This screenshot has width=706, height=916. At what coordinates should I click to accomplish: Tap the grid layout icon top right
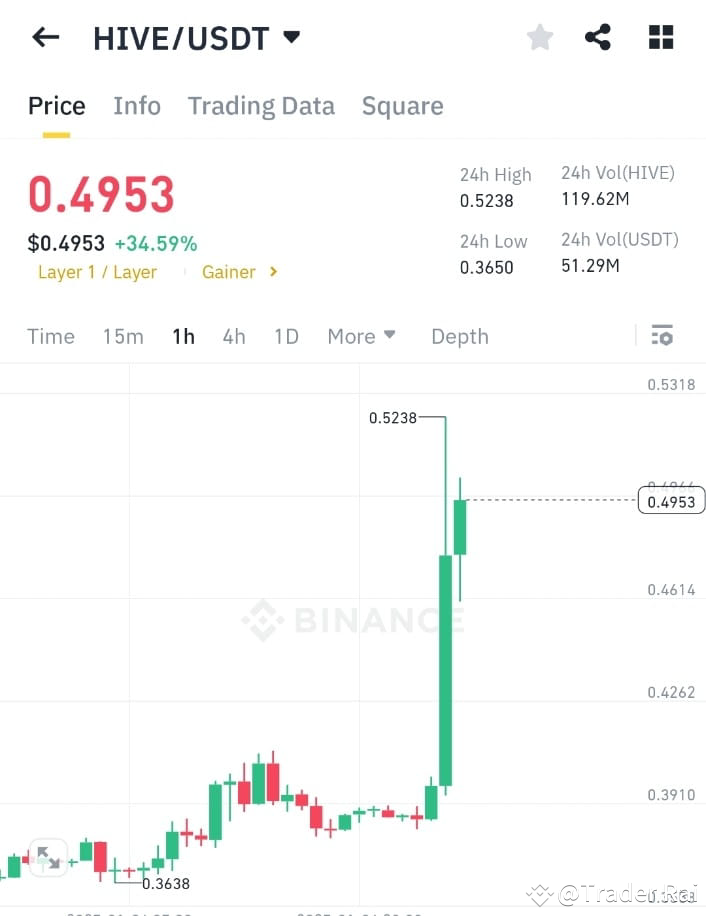661,36
